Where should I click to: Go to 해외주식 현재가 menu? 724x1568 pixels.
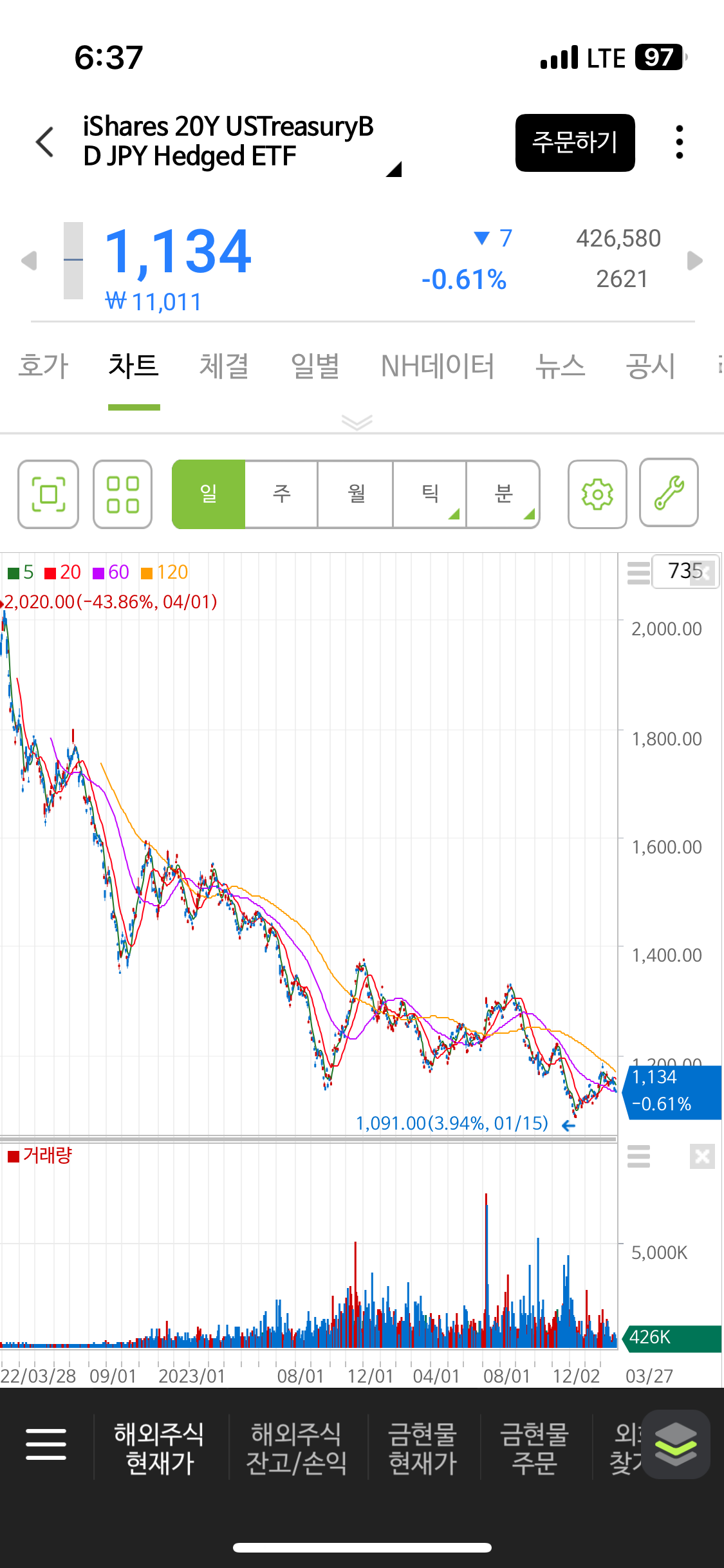[x=160, y=1448]
